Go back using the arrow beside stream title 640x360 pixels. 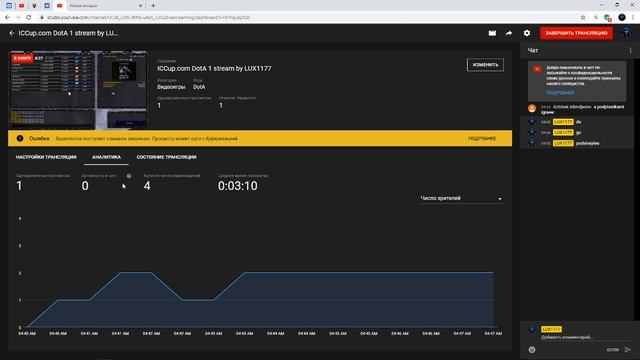coord(12,33)
